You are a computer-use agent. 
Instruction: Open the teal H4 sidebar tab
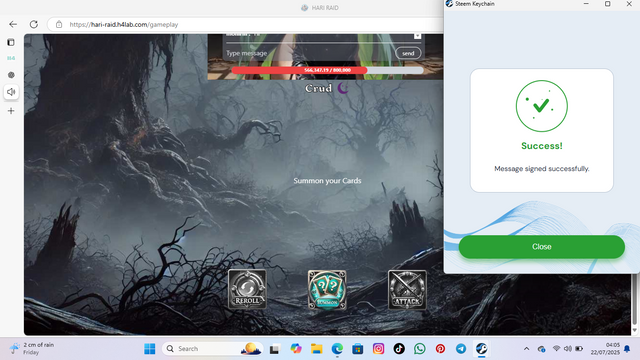coord(11,58)
